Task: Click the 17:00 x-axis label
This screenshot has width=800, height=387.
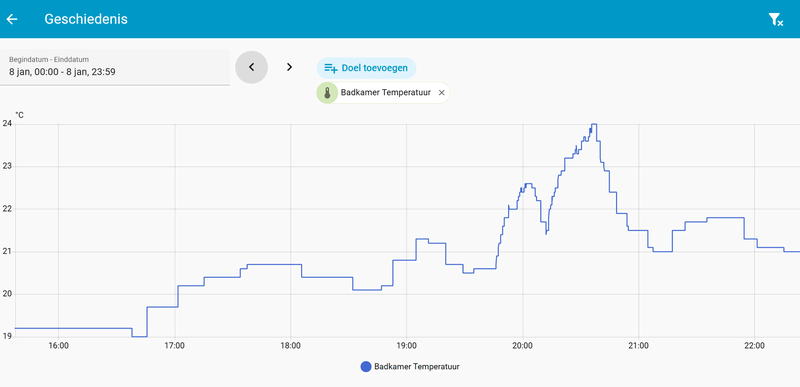Action: (174, 346)
